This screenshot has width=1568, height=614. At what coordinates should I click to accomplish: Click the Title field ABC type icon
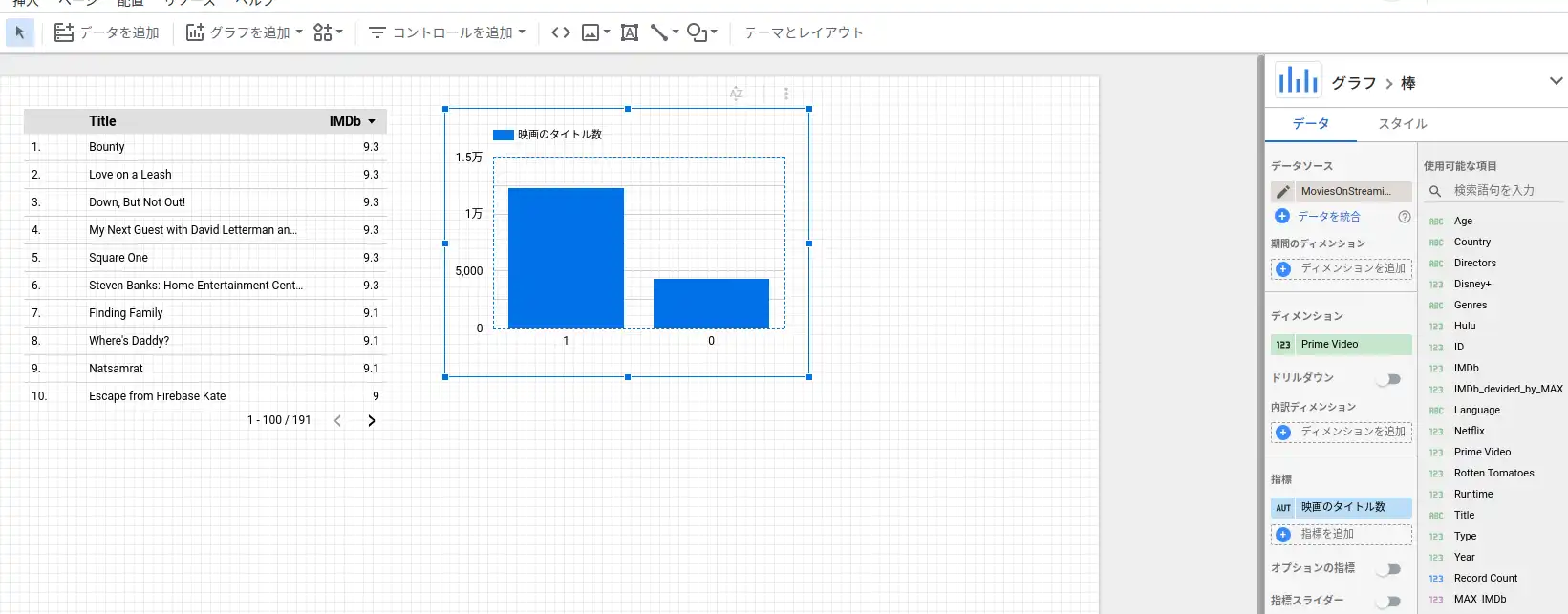(1436, 516)
